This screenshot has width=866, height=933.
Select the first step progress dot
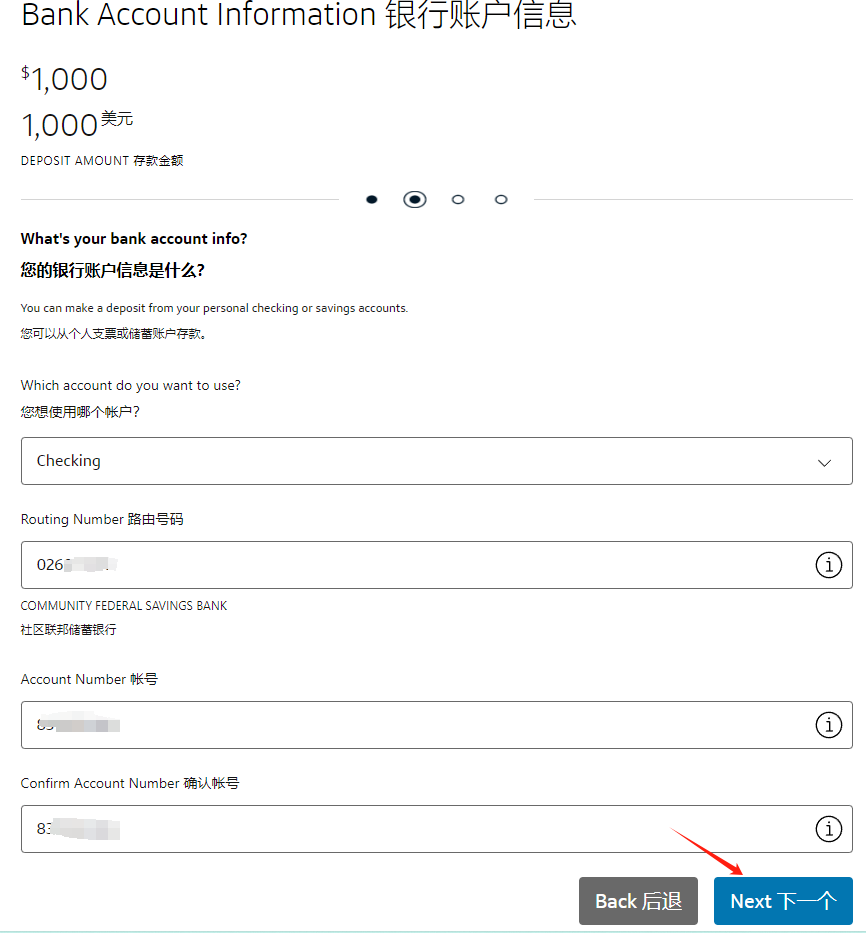[371, 199]
